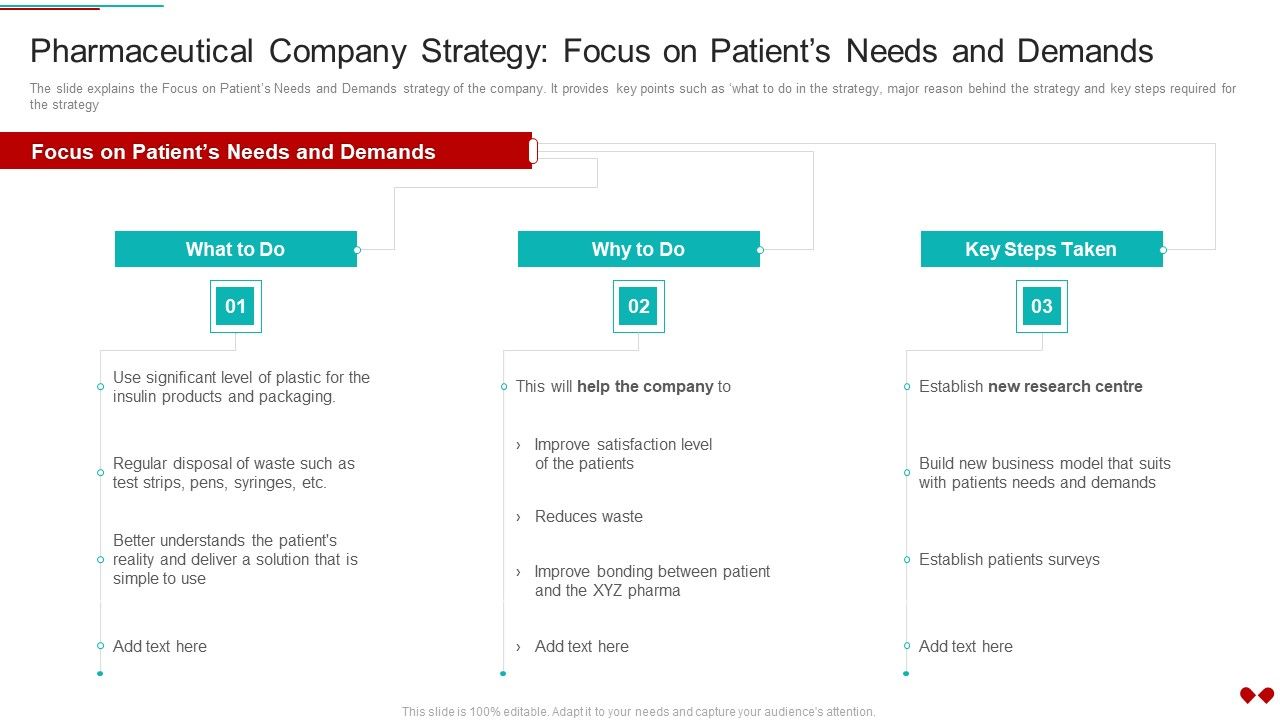Select the Establish new research centre text
Screen dimensions: 1280x720
pos(1031,386)
